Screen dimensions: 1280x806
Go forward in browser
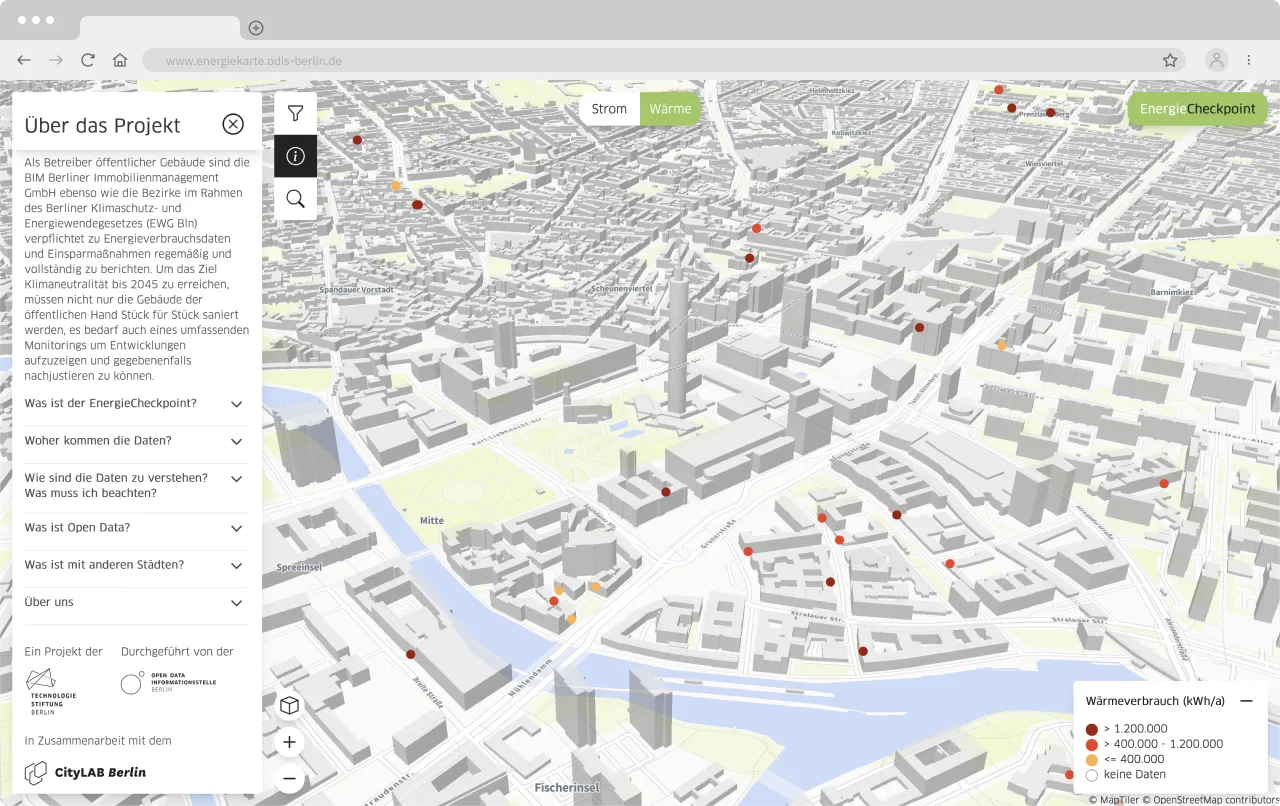[x=56, y=60]
